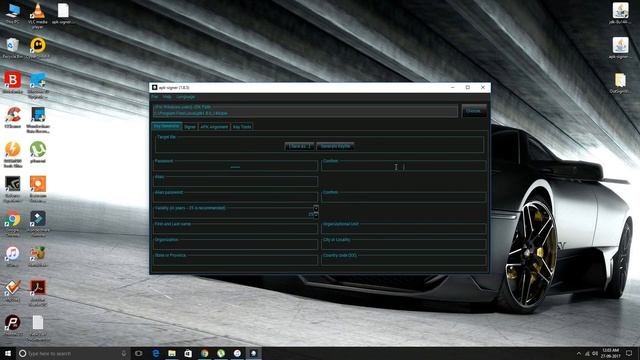Focus the Organizational Unit field
Viewport: 640px width, 360px height.
pos(404,229)
